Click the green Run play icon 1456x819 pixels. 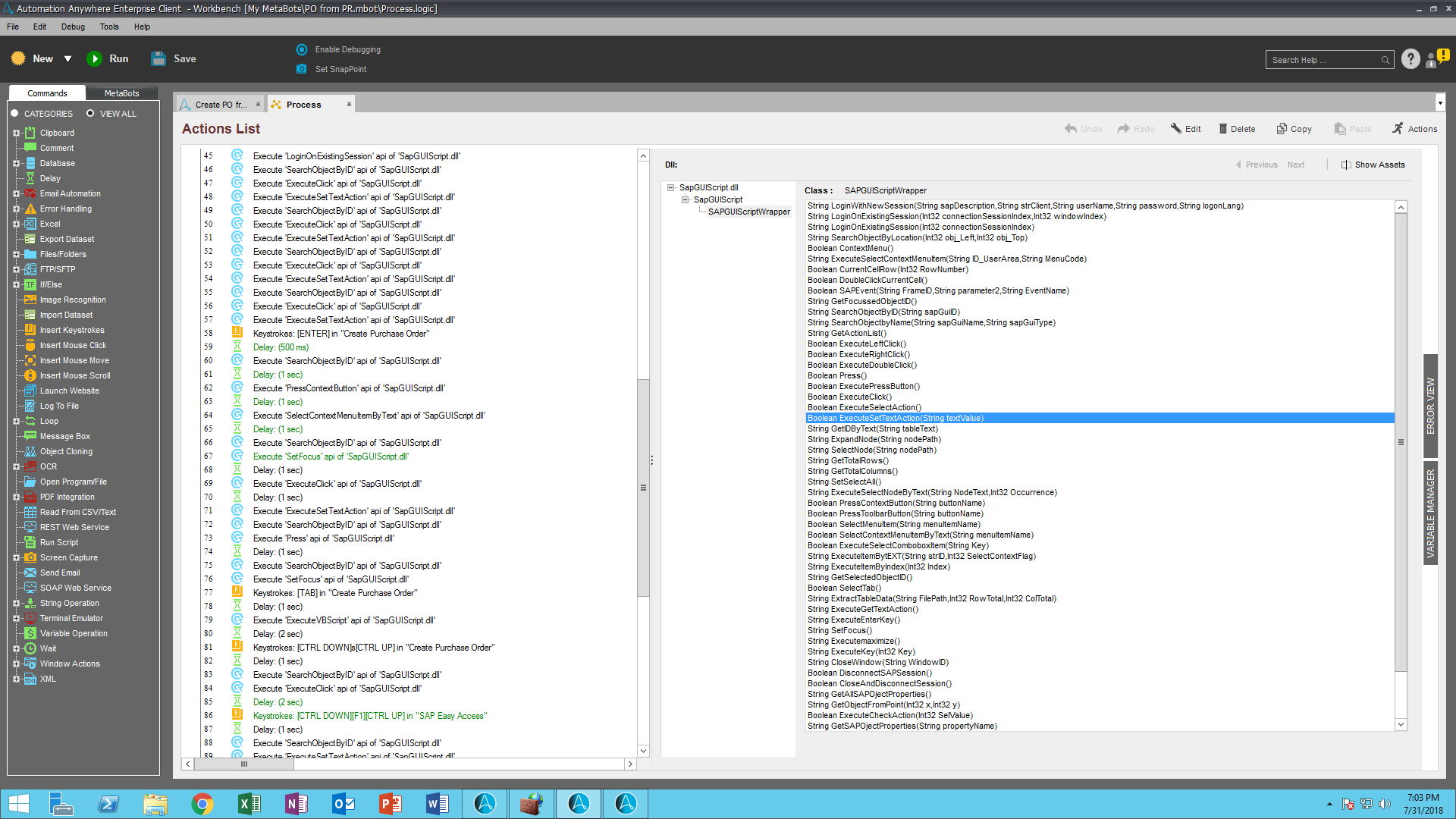click(x=95, y=58)
